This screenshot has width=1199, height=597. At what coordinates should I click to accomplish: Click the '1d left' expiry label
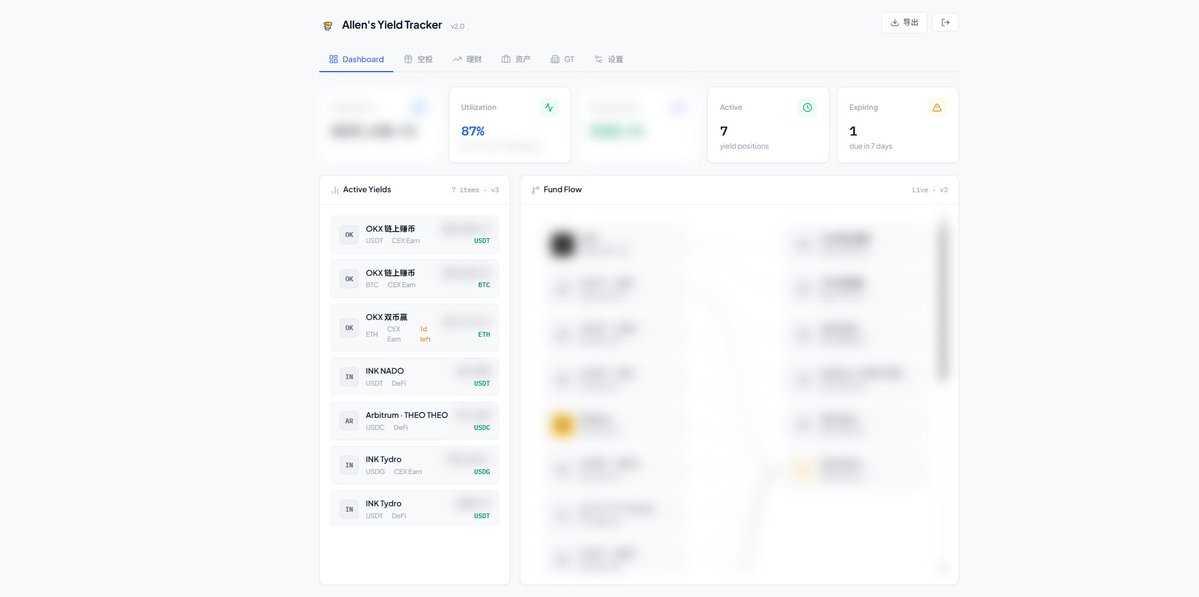tap(425, 334)
